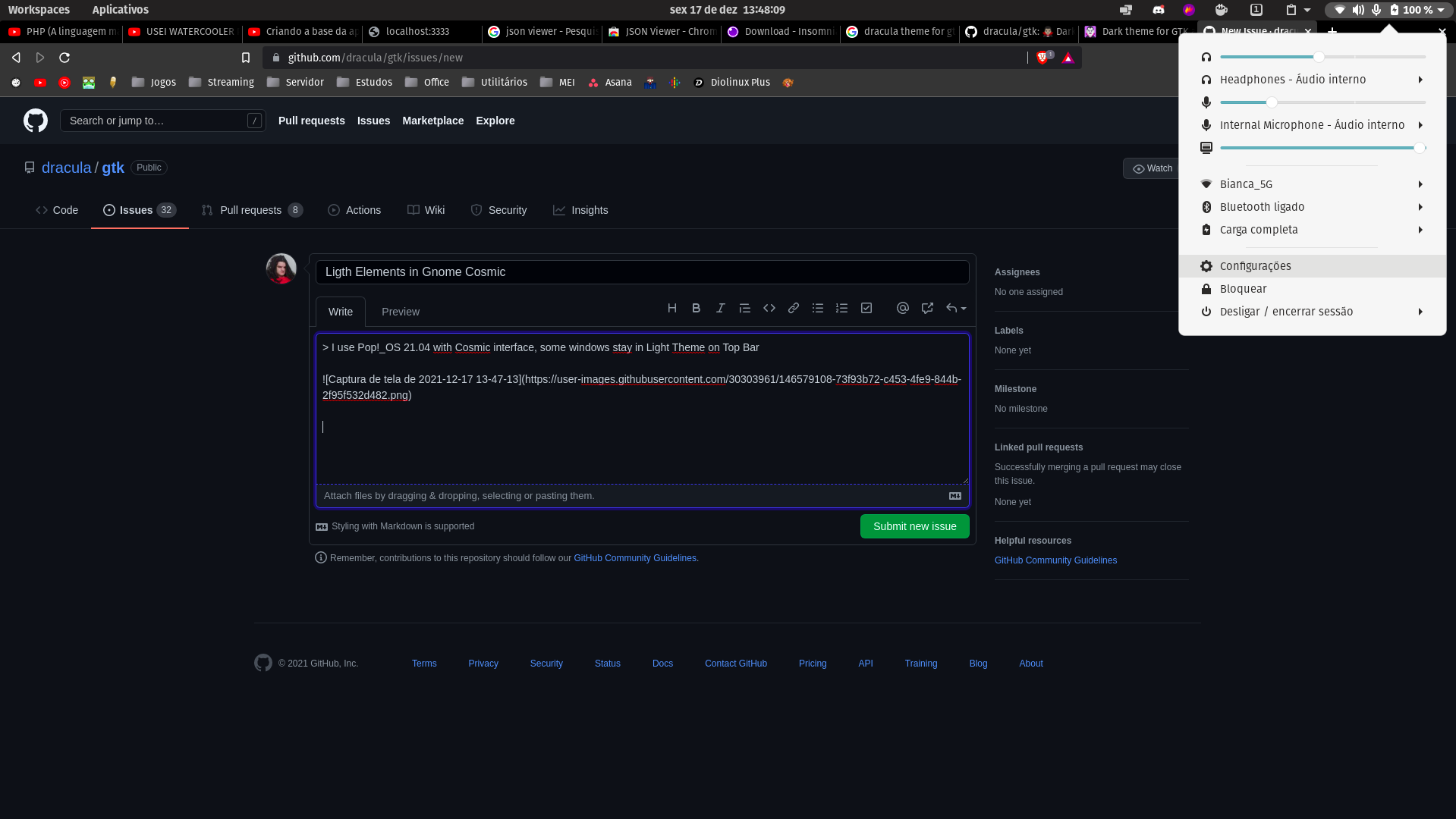This screenshot has width=1456, height=819.
Task: Reference an issue or pull request icon
Action: click(x=927, y=308)
